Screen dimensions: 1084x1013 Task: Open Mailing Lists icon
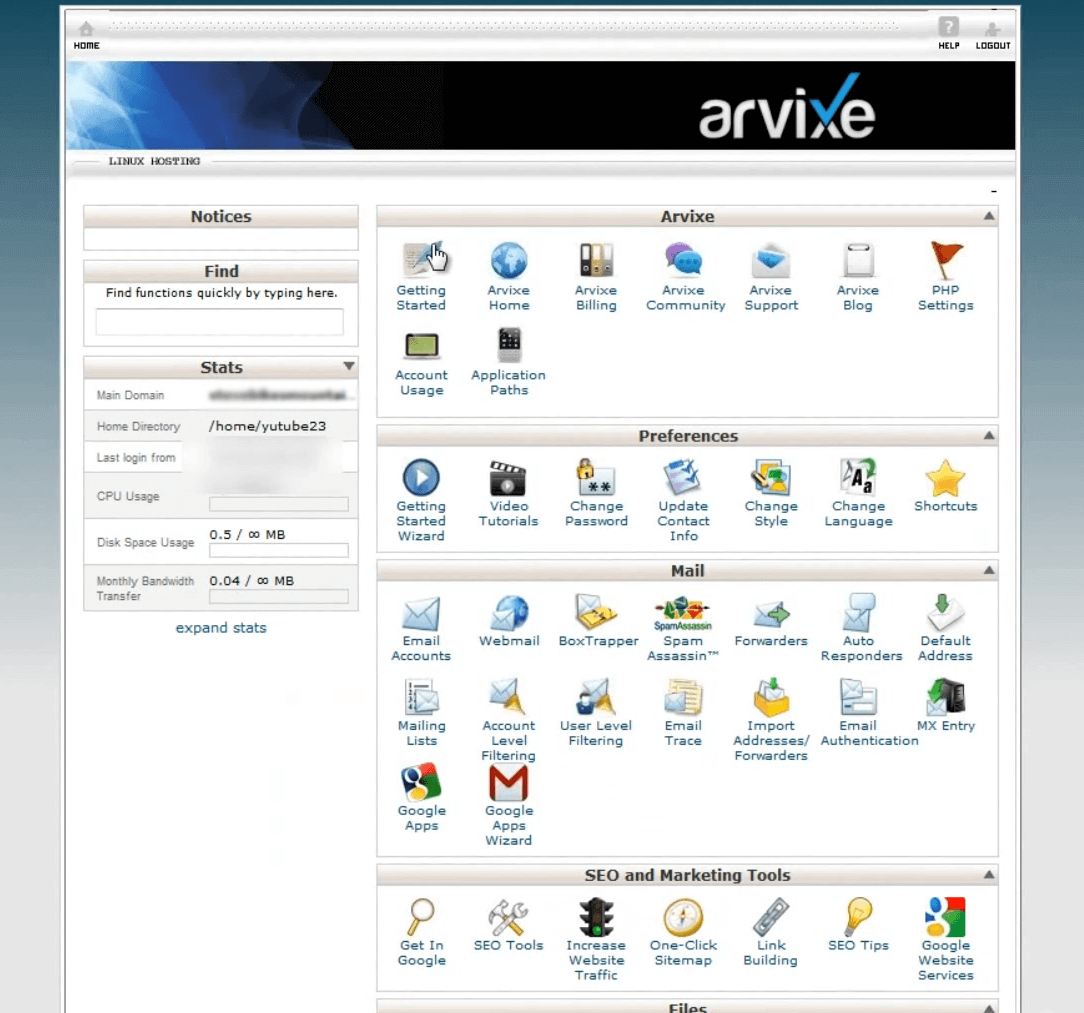(x=422, y=697)
